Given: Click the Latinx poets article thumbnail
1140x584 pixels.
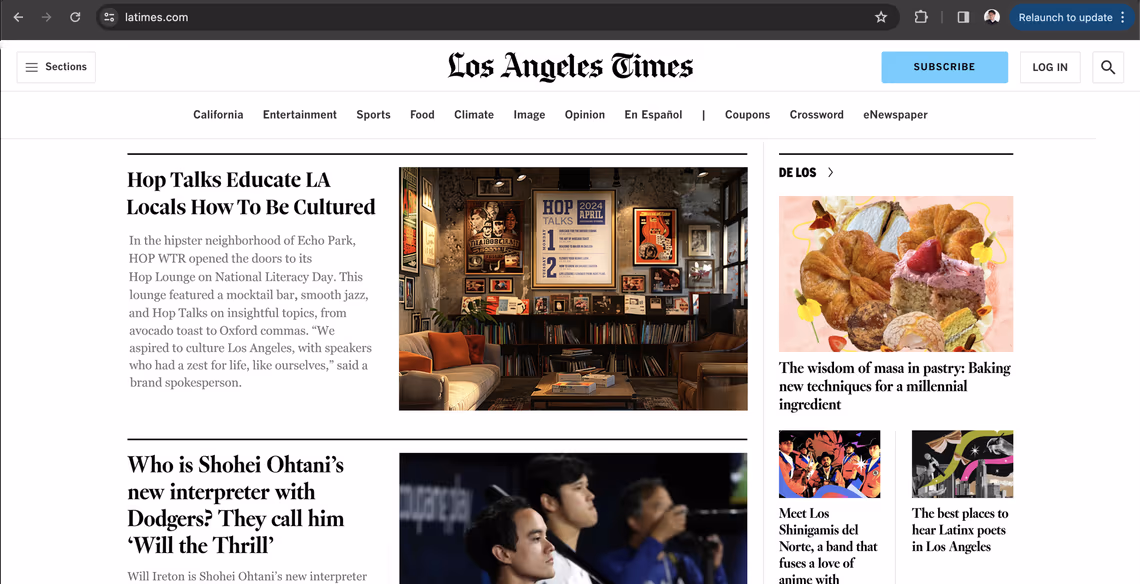Looking at the screenshot, I should tap(962, 464).
